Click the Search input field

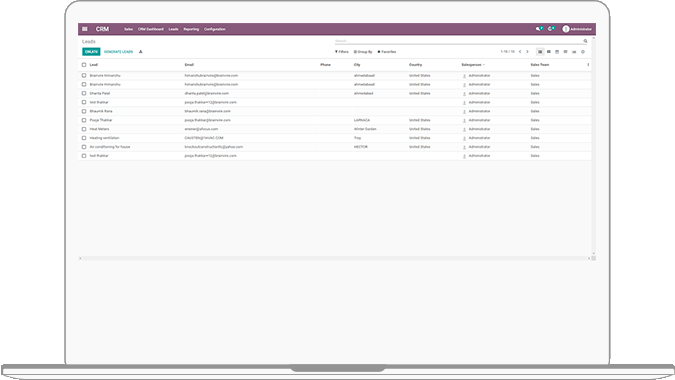coord(458,41)
